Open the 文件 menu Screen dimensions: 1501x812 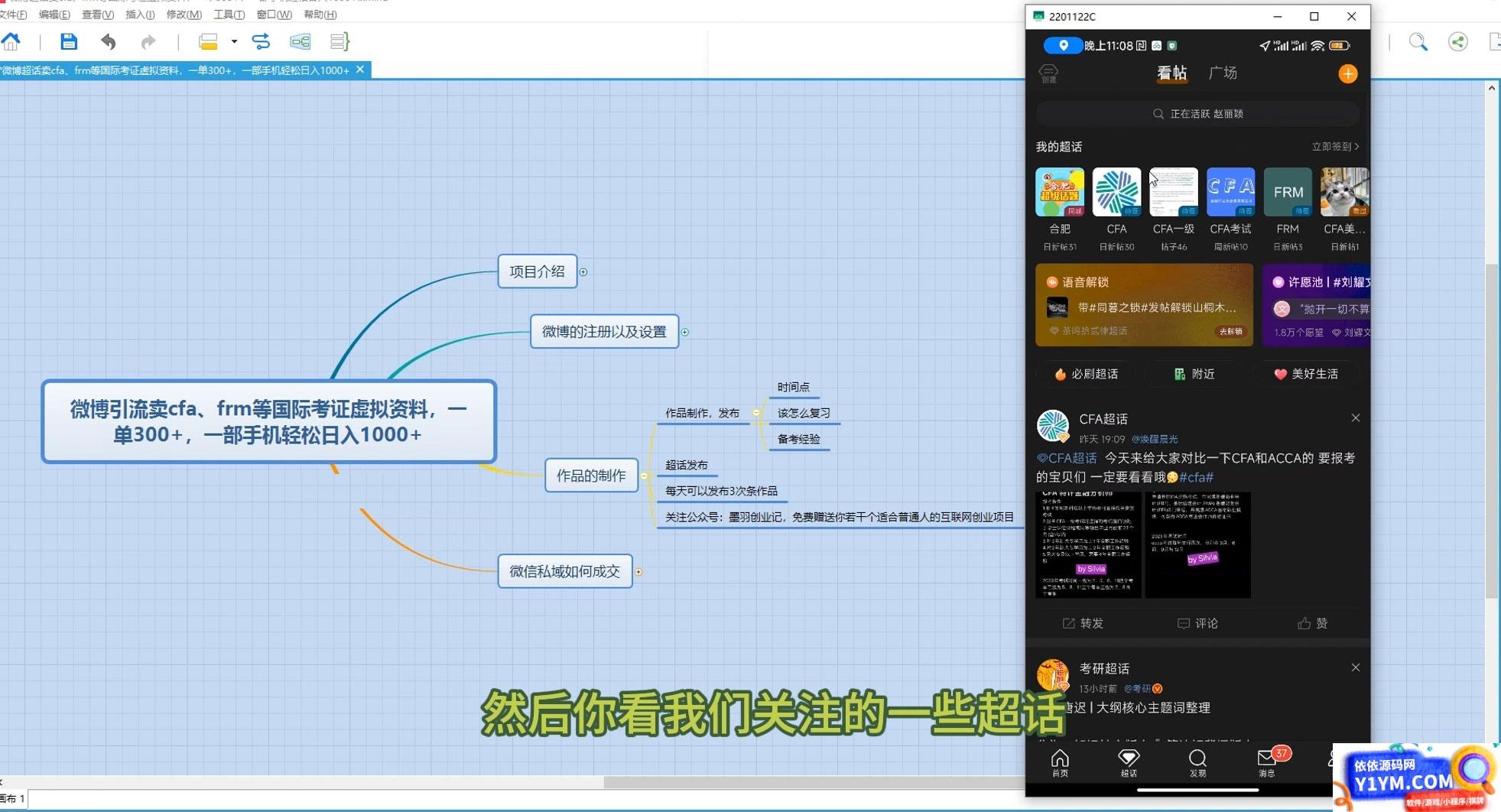point(13,15)
